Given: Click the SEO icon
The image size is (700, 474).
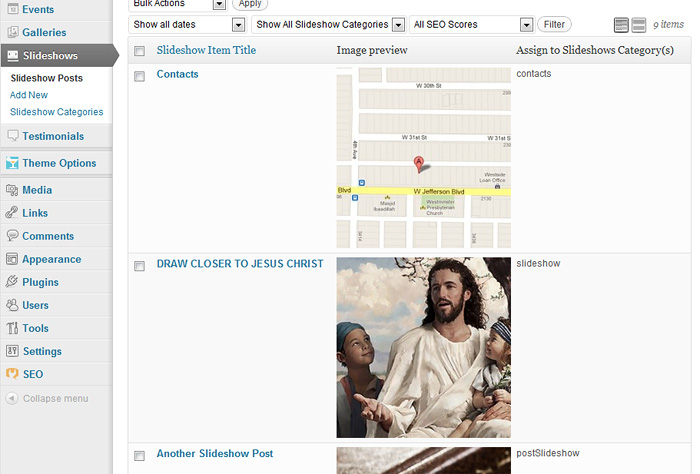Looking at the screenshot, I should pyautogui.click(x=12, y=374).
